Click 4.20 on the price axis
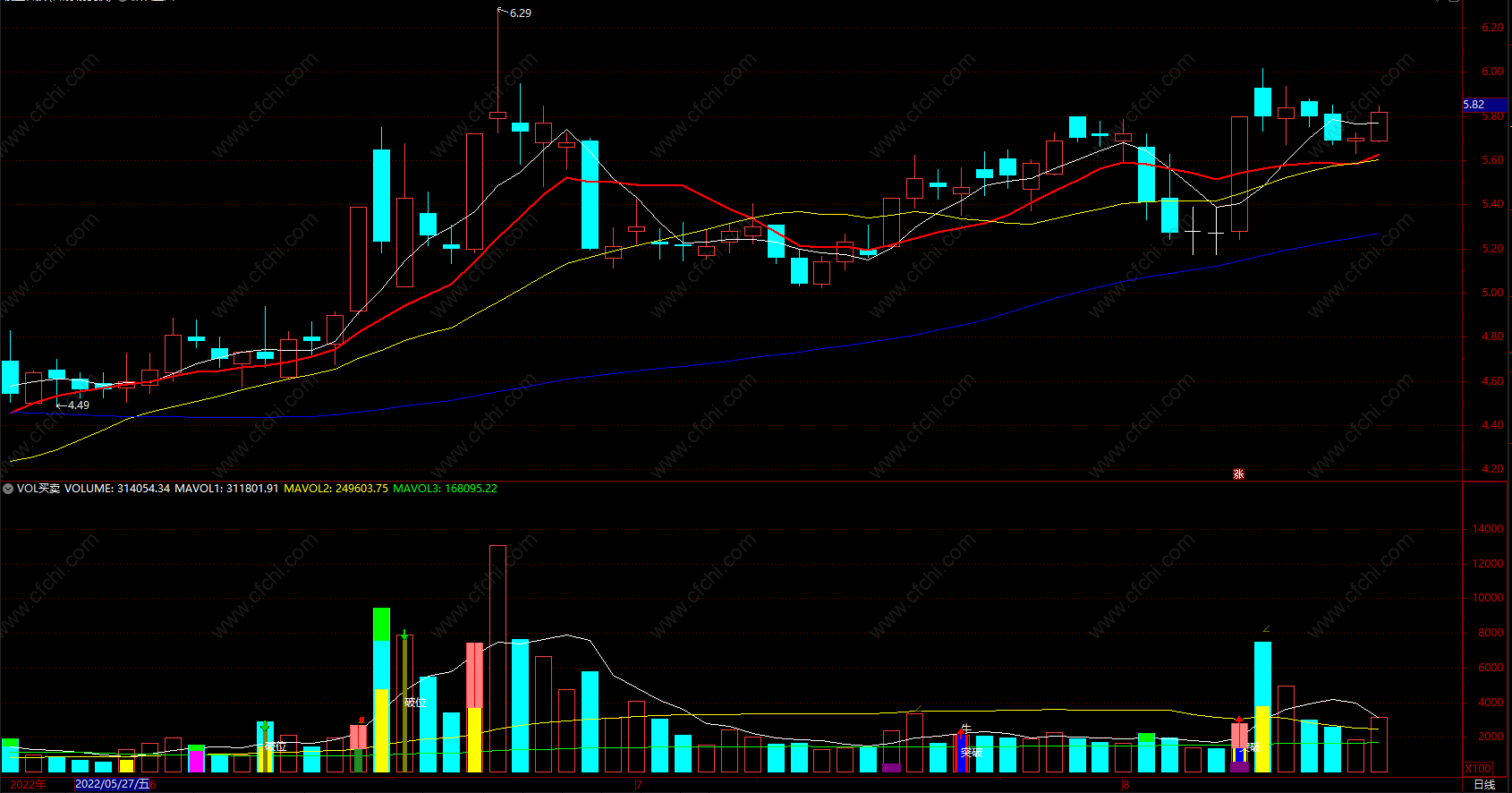Screen dimensions: 1512x793 [x=1492, y=469]
